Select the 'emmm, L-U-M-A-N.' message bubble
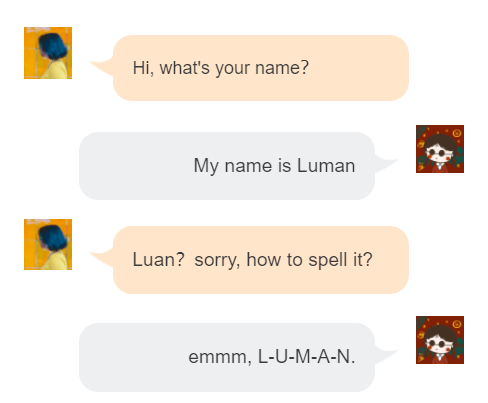This screenshot has height=403, width=488. click(x=227, y=357)
